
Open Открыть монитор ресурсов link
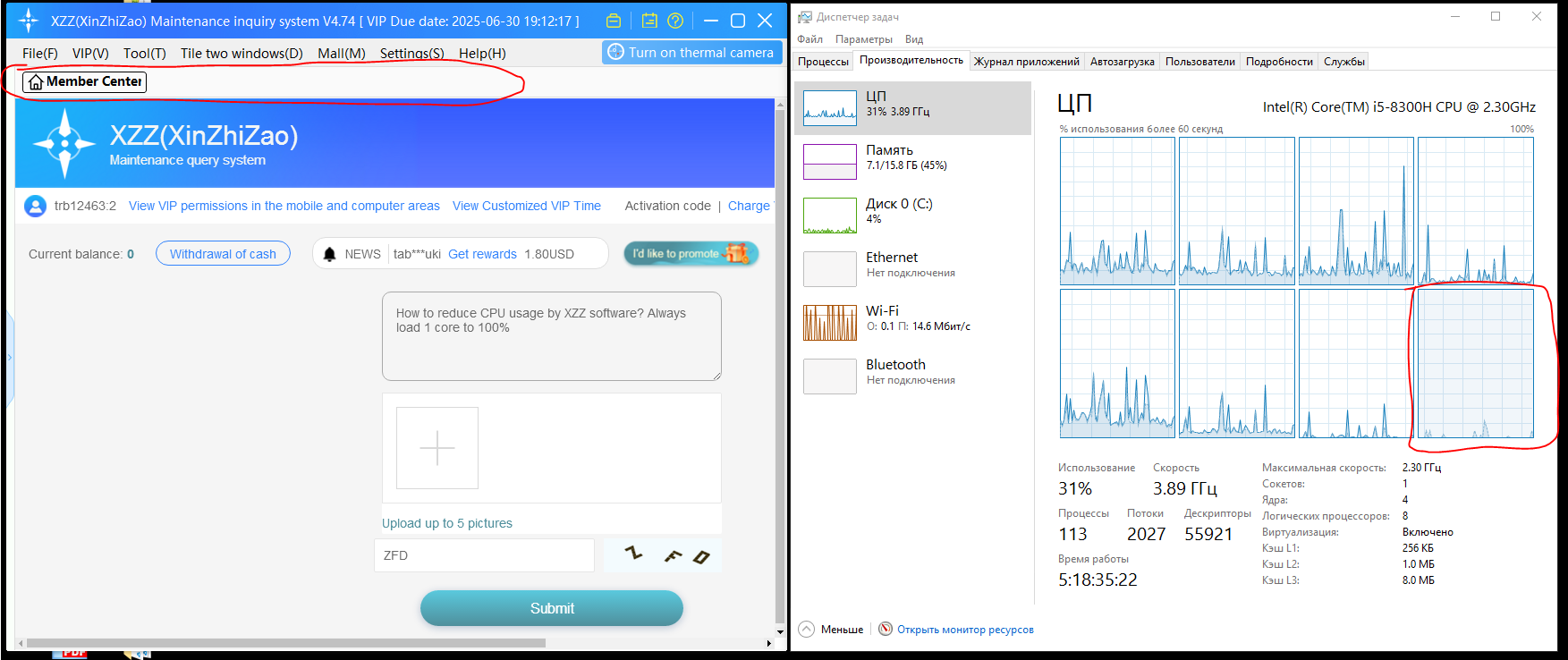coord(964,630)
